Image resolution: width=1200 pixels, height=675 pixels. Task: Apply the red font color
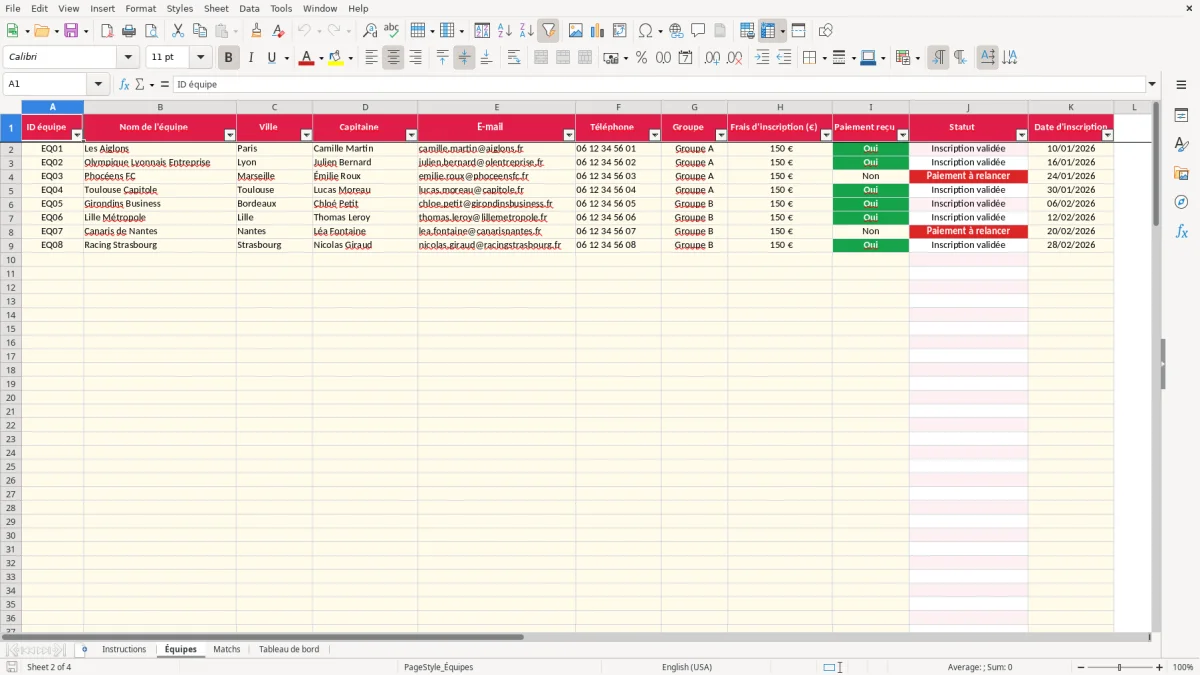[306, 58]
